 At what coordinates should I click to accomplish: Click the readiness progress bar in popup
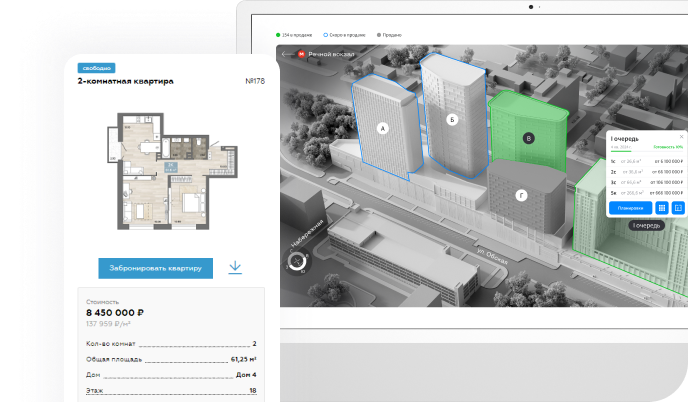647,151
